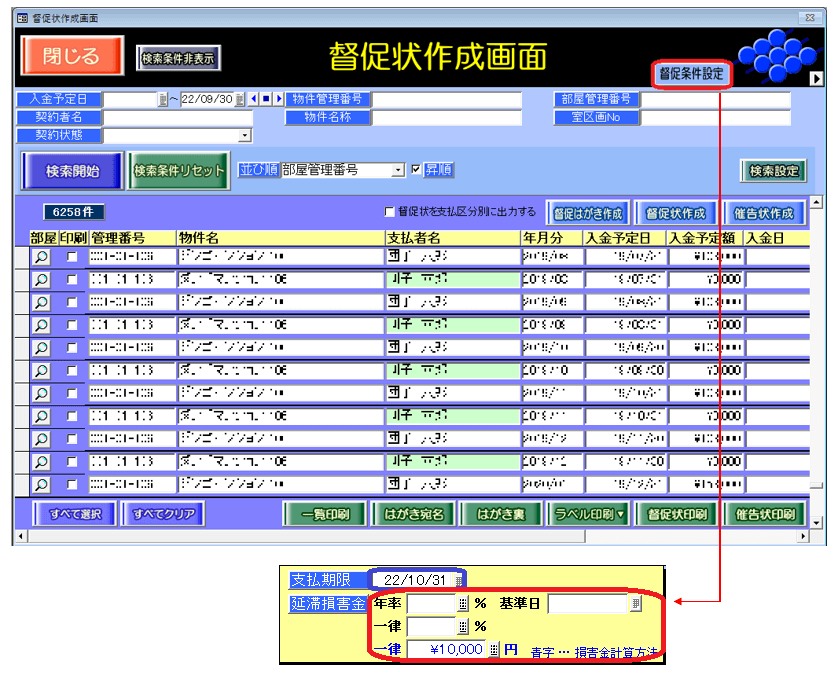Click the magnifier icon in the first row
Viewport: 833px width, 677px height.
point(41,256)
